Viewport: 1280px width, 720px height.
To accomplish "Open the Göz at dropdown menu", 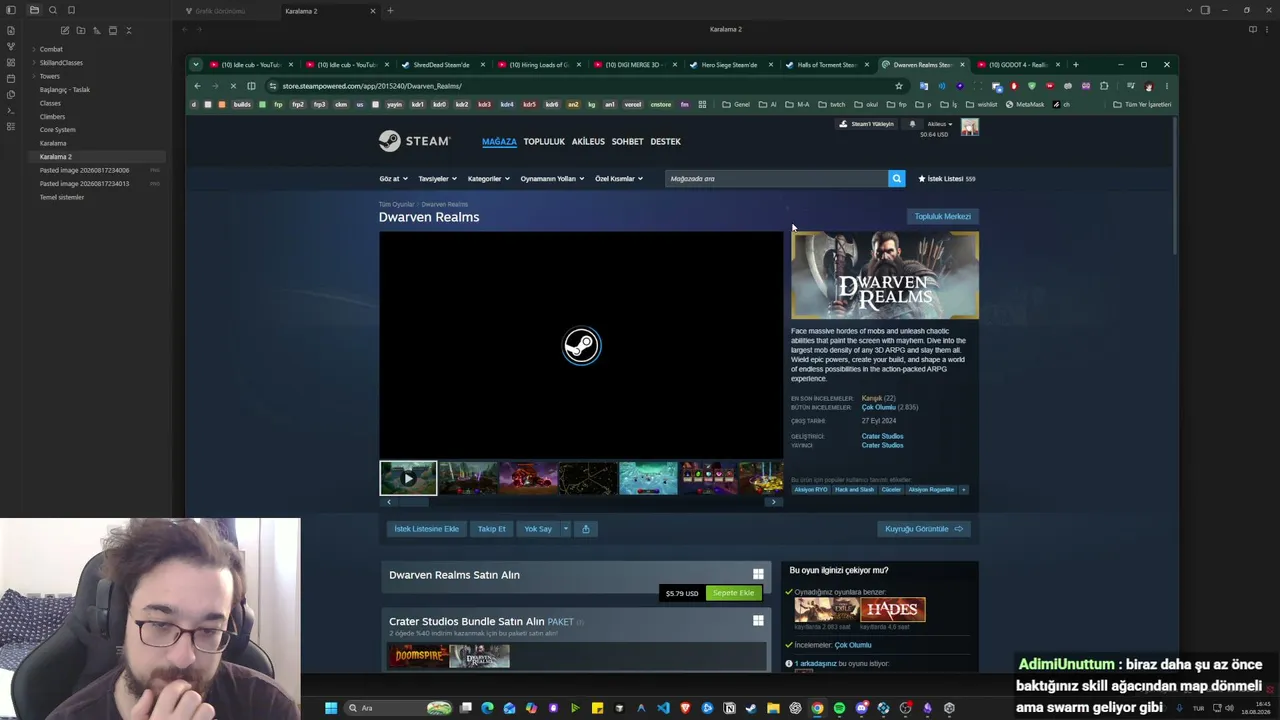I will tap(393, 179).
